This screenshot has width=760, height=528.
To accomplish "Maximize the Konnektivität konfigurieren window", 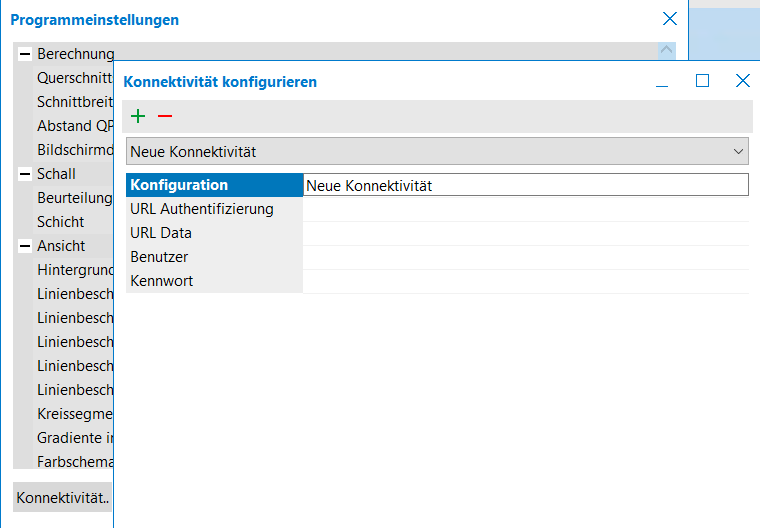I will coord(702,81).
